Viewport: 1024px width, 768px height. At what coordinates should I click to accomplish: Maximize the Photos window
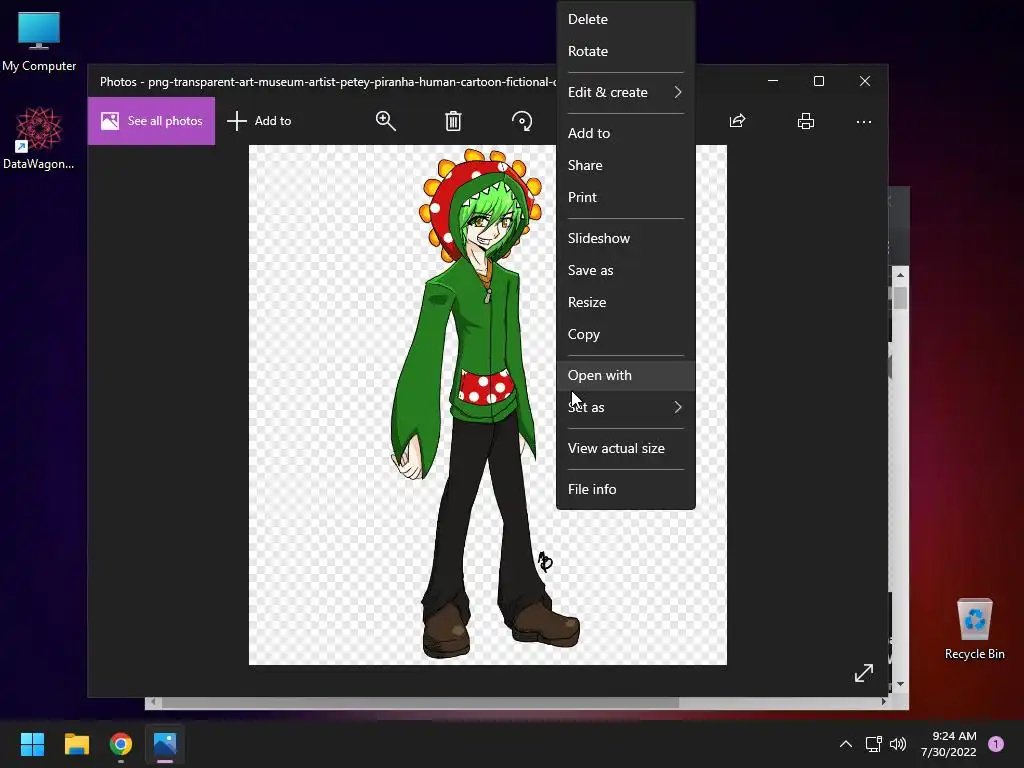(819, 81)
